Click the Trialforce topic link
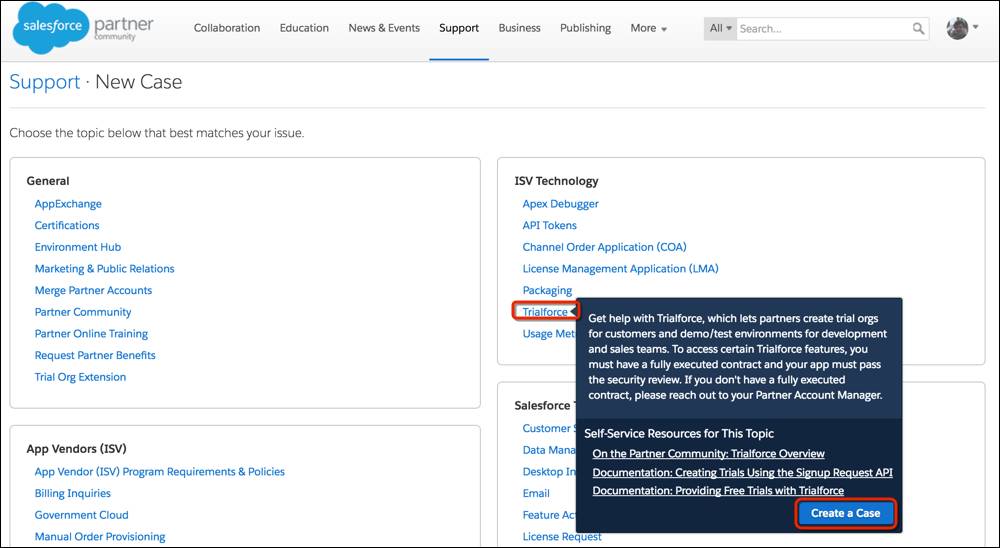 [545, 312]
